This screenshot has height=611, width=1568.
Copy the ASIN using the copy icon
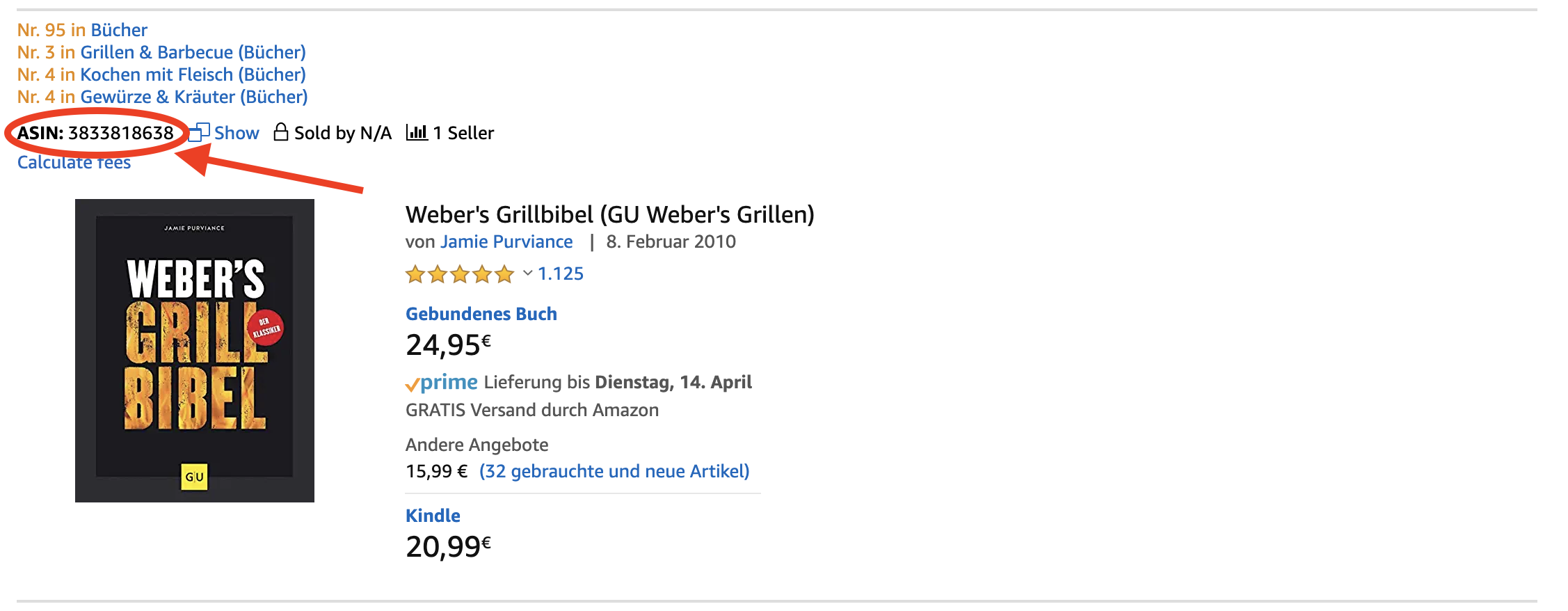[200, 132]
